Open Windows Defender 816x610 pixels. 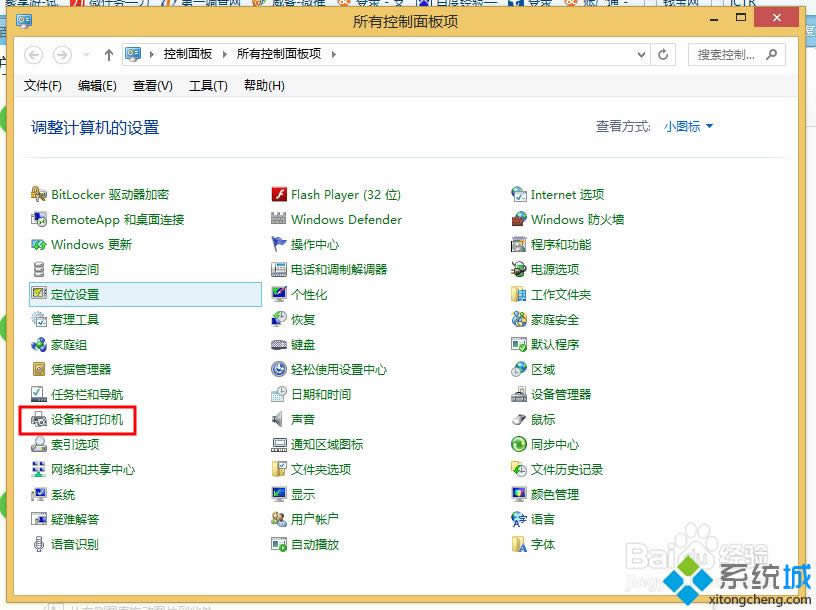(x=346, y=219)
